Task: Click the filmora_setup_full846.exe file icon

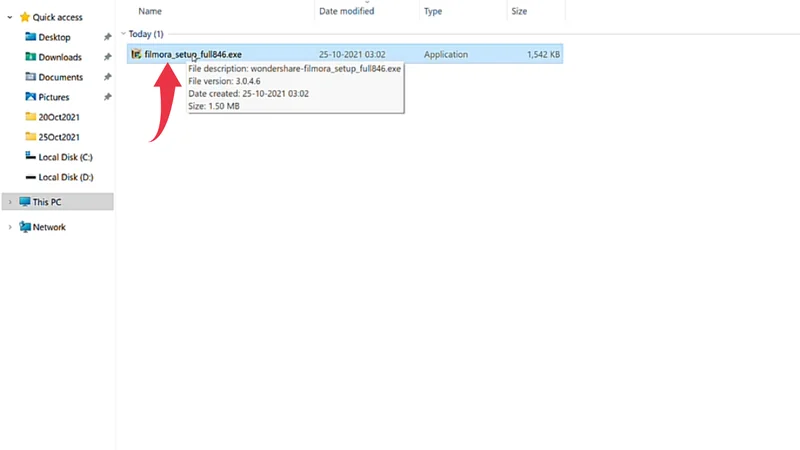Action: pos(136,54)
